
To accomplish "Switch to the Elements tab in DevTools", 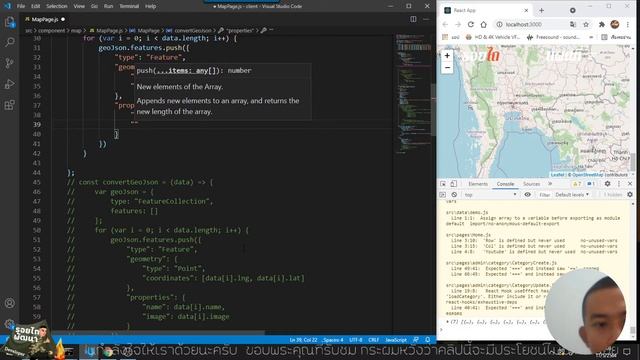I will pyautogui.click(x=478, y=184).
